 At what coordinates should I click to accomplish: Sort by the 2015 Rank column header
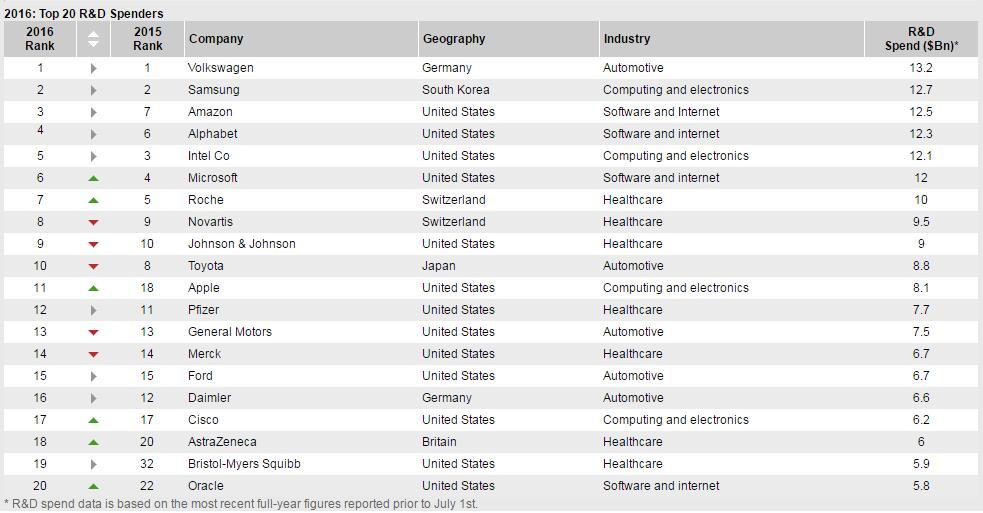point(147,39)
